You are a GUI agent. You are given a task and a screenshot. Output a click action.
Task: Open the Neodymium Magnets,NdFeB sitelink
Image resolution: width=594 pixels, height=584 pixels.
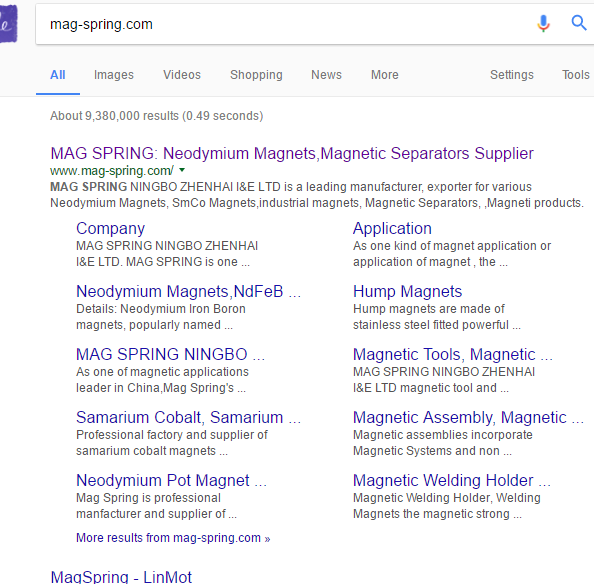pos(188,292)
